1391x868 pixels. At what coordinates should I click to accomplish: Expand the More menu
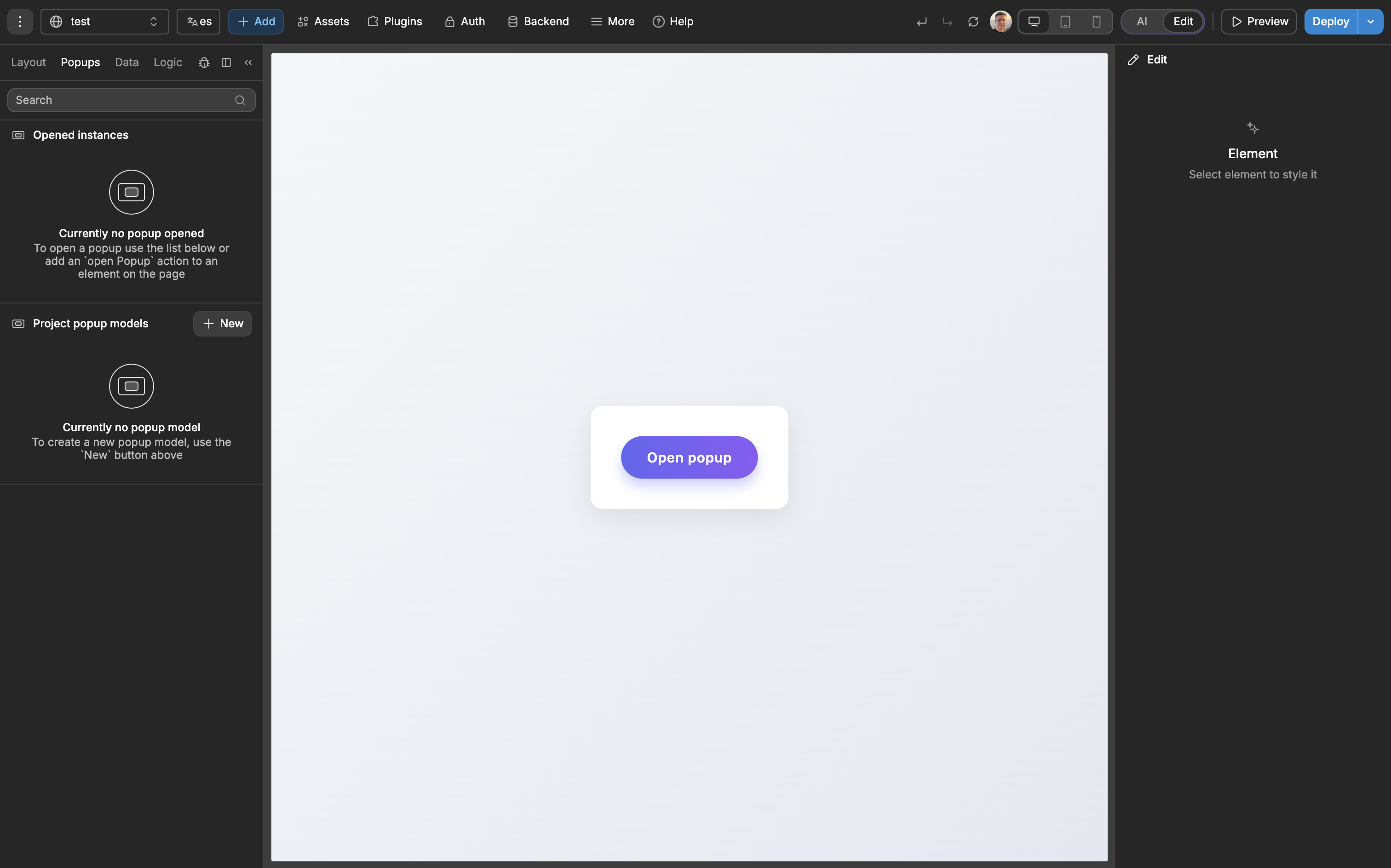(x=612, y=21)
